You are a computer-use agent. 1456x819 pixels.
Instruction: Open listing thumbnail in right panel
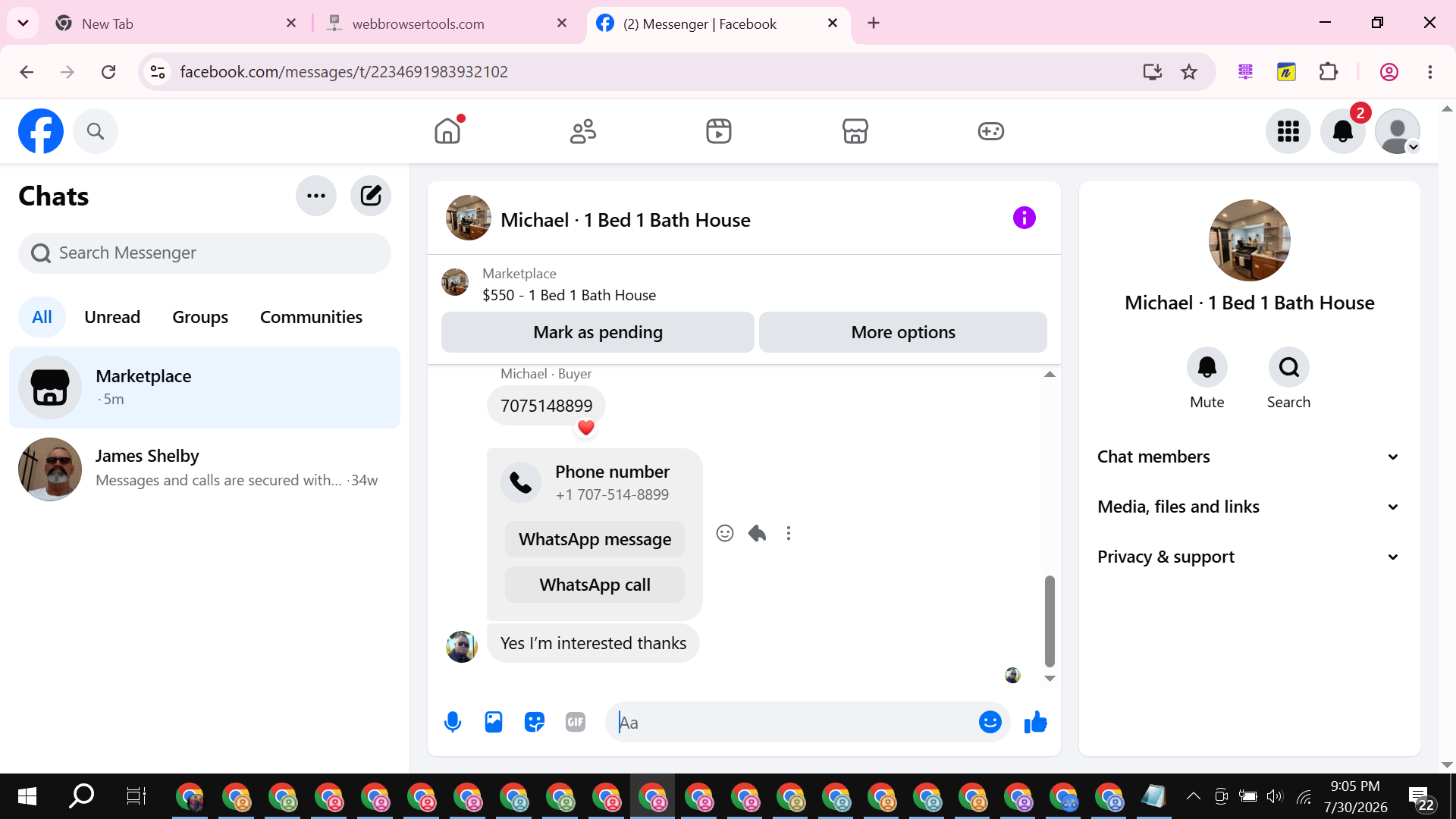[x=1250, y=240]
